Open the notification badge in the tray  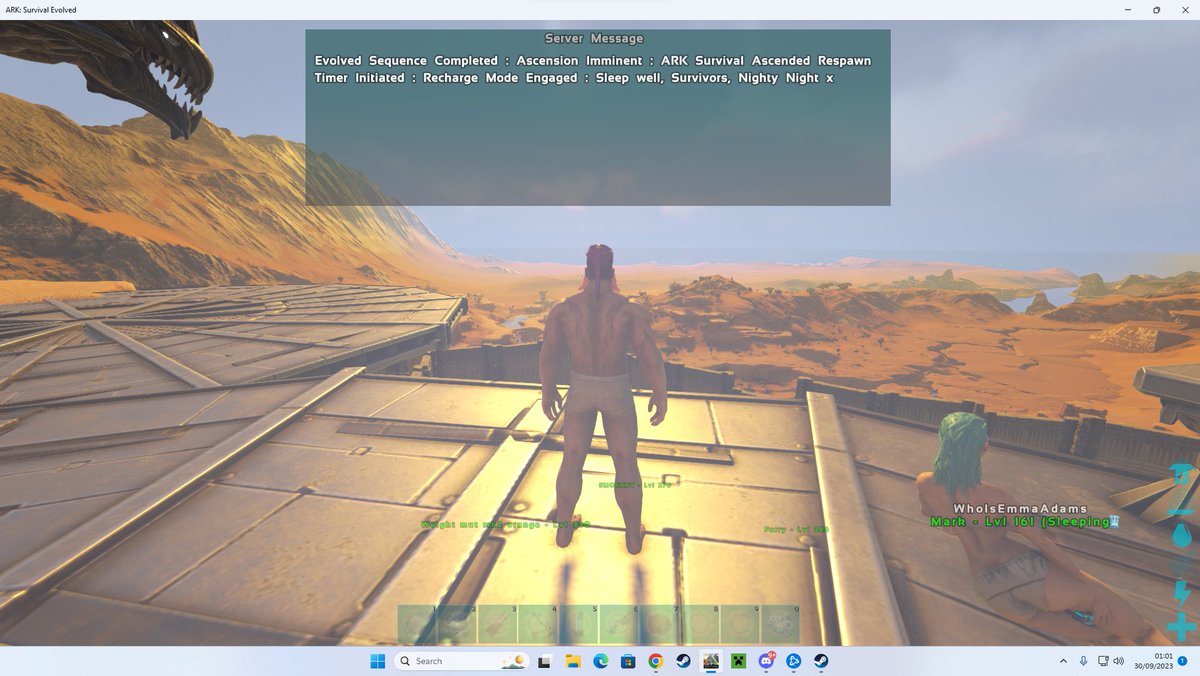click(x=1183, y=661)
